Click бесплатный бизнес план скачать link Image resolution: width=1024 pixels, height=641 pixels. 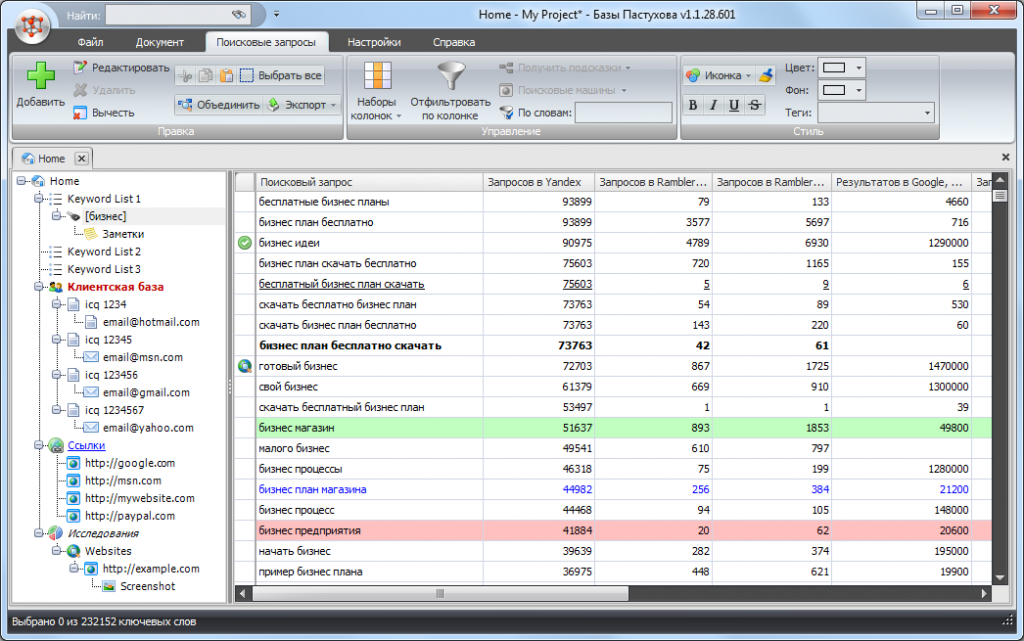click(x=342, y=284)
